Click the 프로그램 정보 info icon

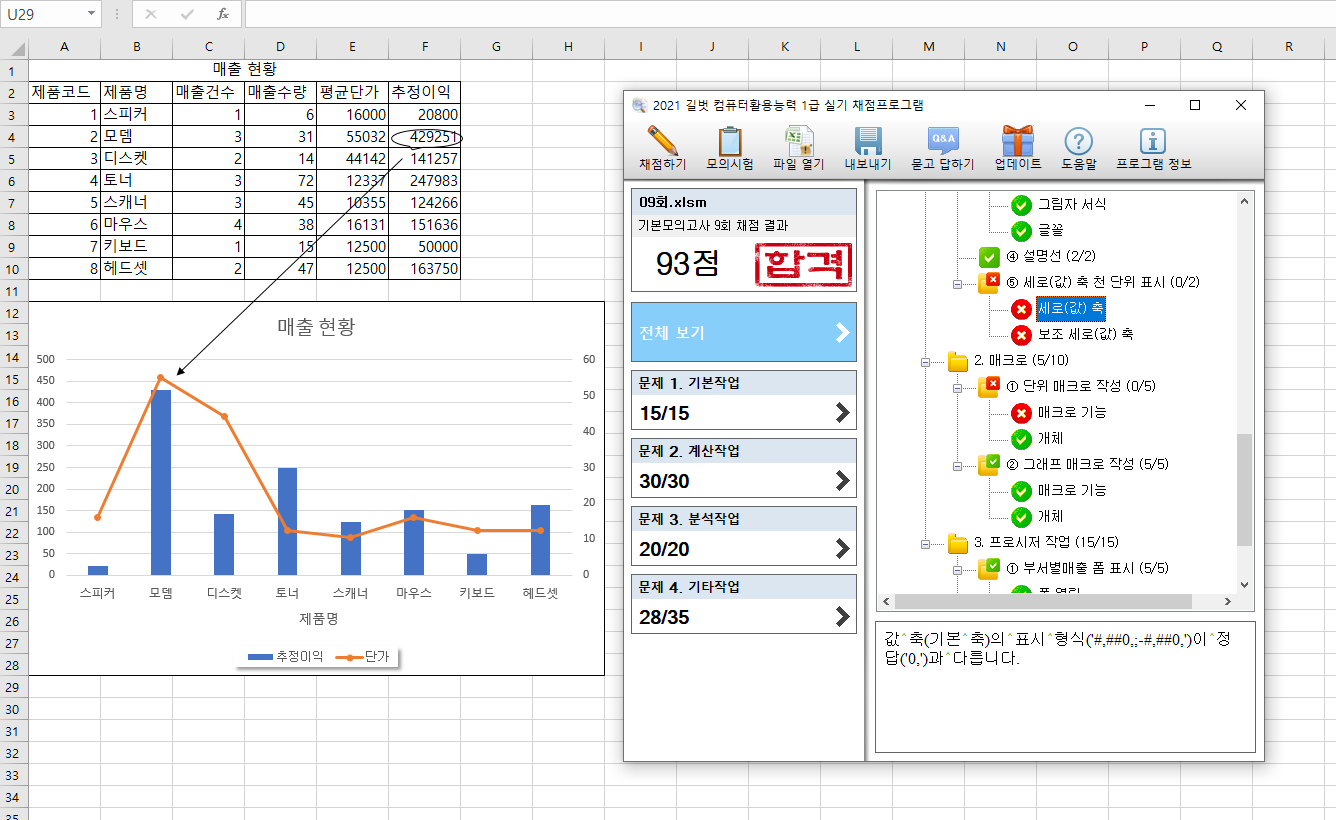1153,142
